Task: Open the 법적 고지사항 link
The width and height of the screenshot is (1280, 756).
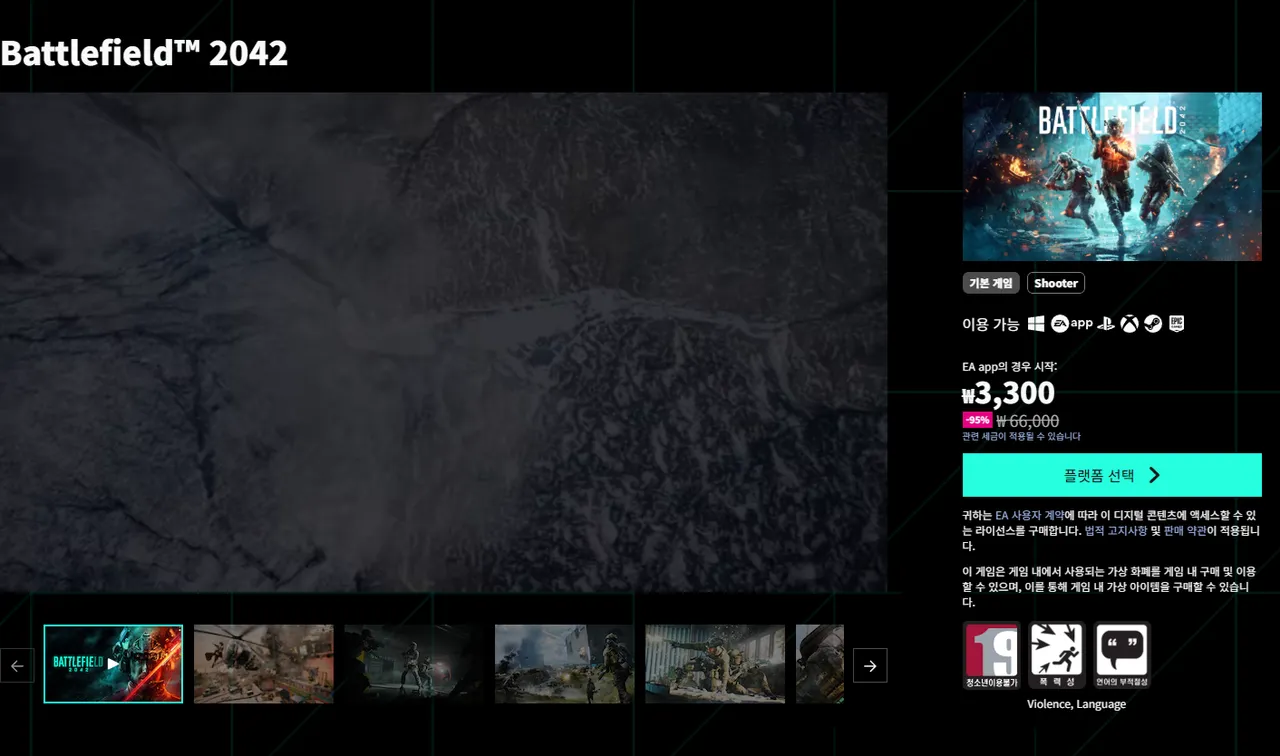Action: [x=1116, y=531]
